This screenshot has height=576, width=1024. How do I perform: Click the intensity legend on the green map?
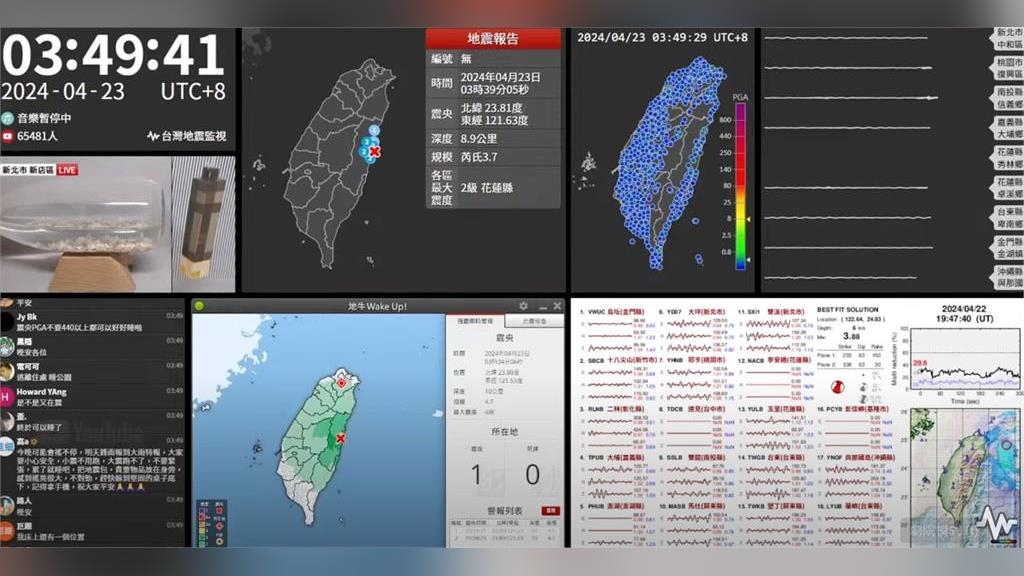[212, 521]
